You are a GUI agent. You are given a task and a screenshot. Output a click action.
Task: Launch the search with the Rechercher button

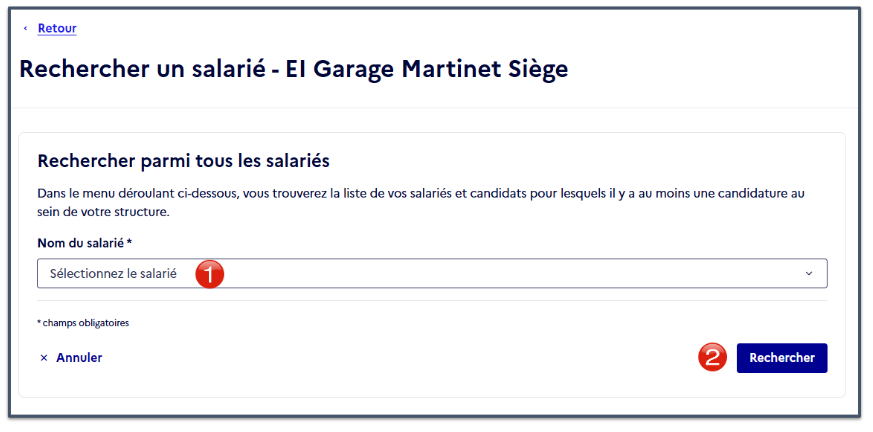[782, 358]
